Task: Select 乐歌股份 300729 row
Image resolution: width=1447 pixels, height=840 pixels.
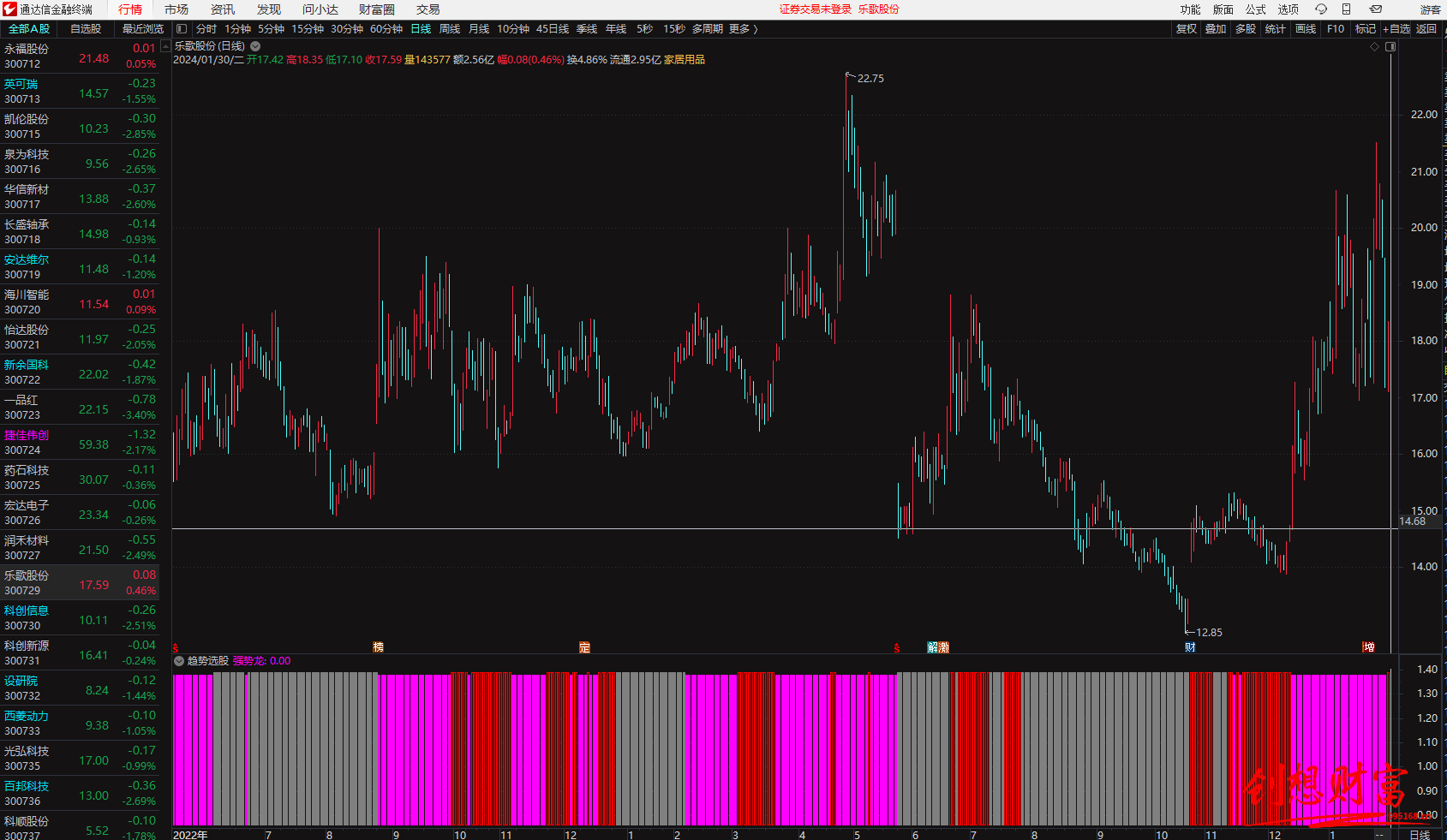Action: click(x=80, y=582)
